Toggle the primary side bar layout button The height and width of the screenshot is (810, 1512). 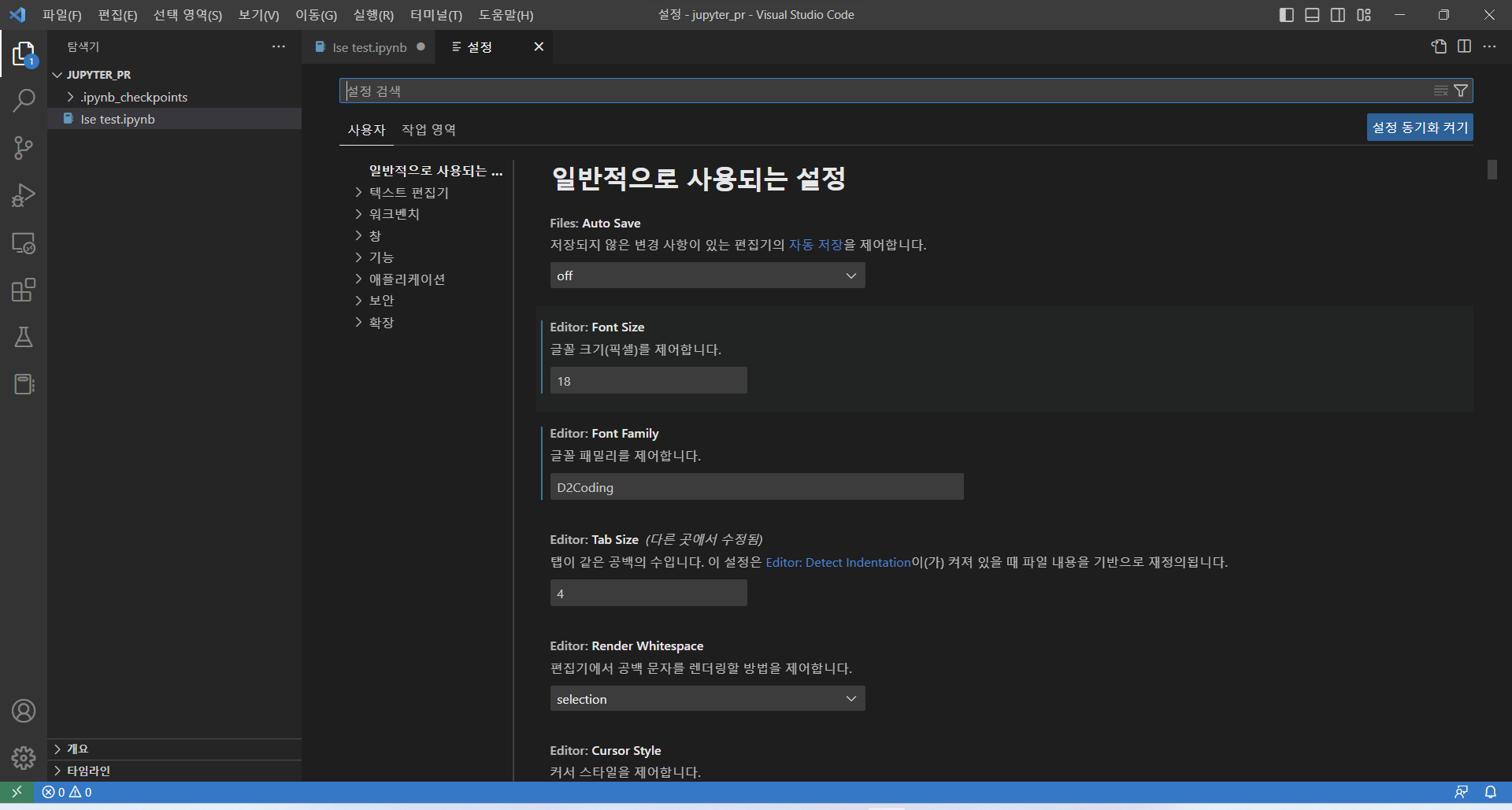(x=1286, y=15)
